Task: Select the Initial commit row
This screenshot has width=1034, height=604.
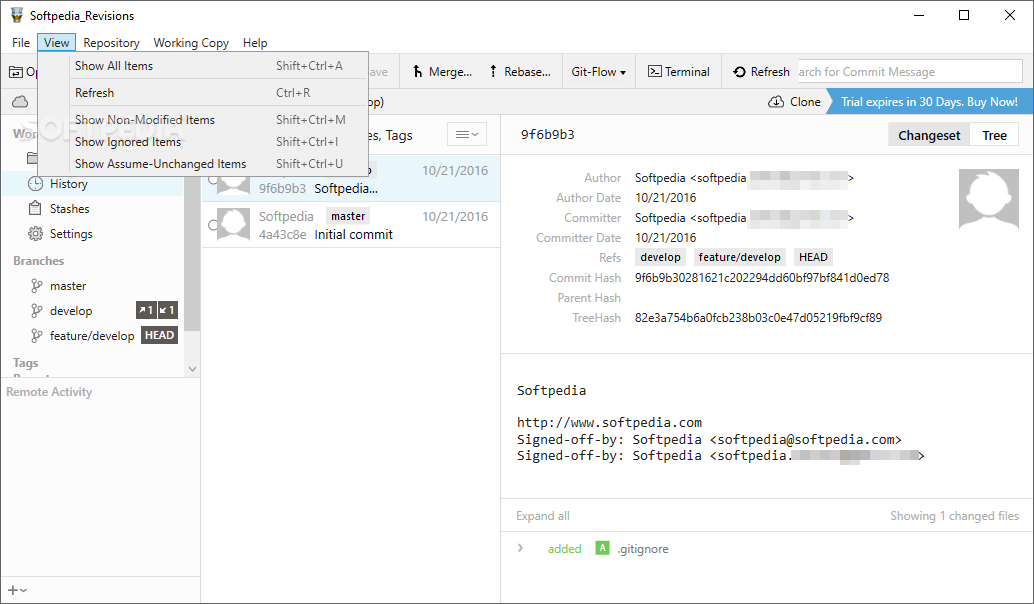Action: pos(351,225)
